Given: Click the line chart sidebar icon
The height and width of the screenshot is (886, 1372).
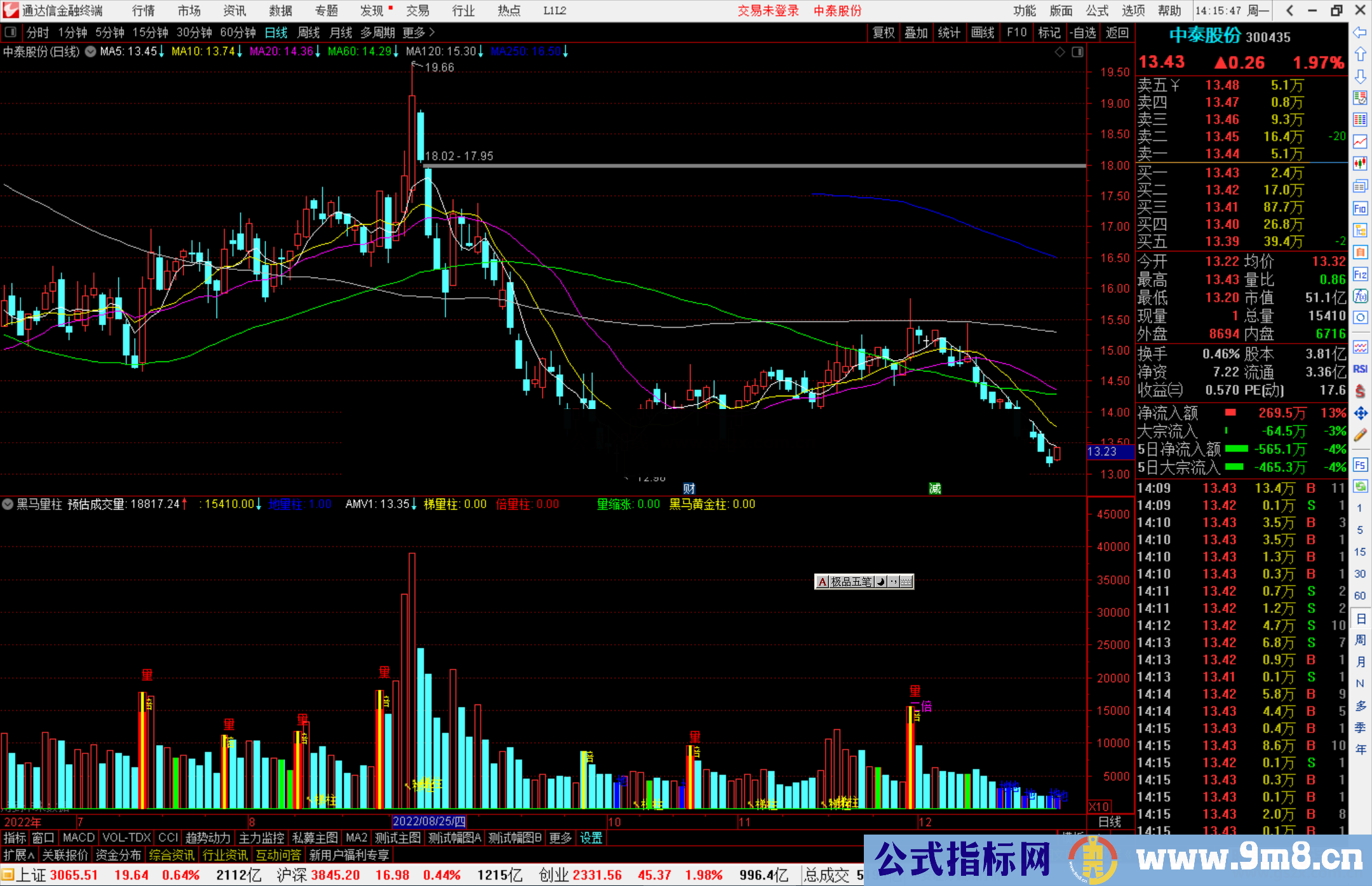Looking at the screenshot, I should tap(1360, 141).
